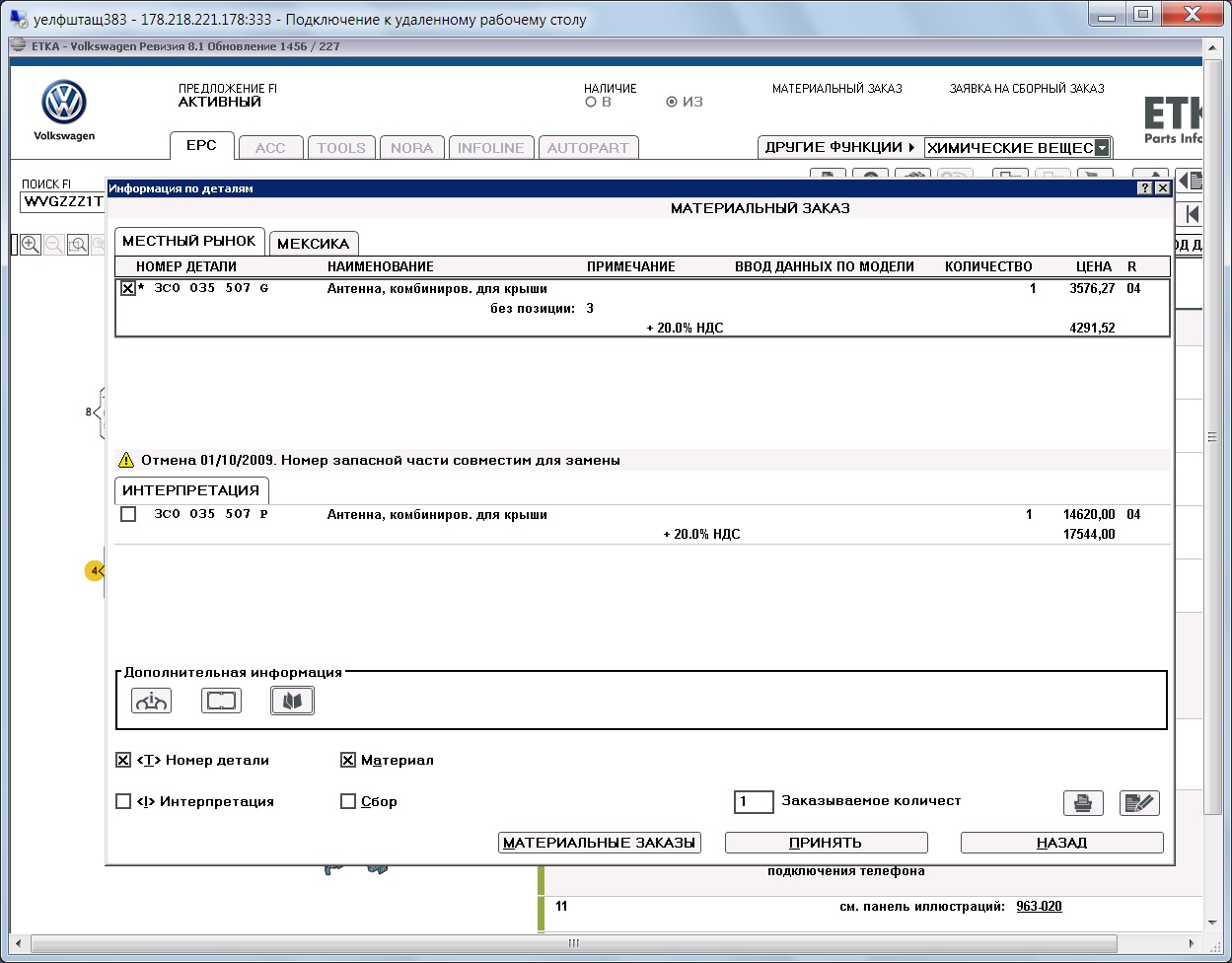Click the yellow position 4 marker in illustration

pyautogui.click(x=95, y=570)
